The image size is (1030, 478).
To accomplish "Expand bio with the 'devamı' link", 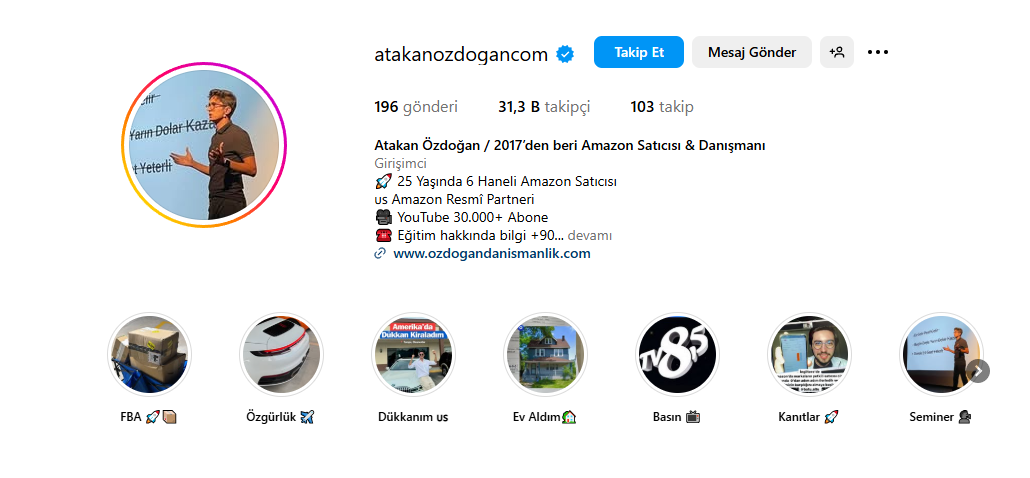I will click(590, 235).
